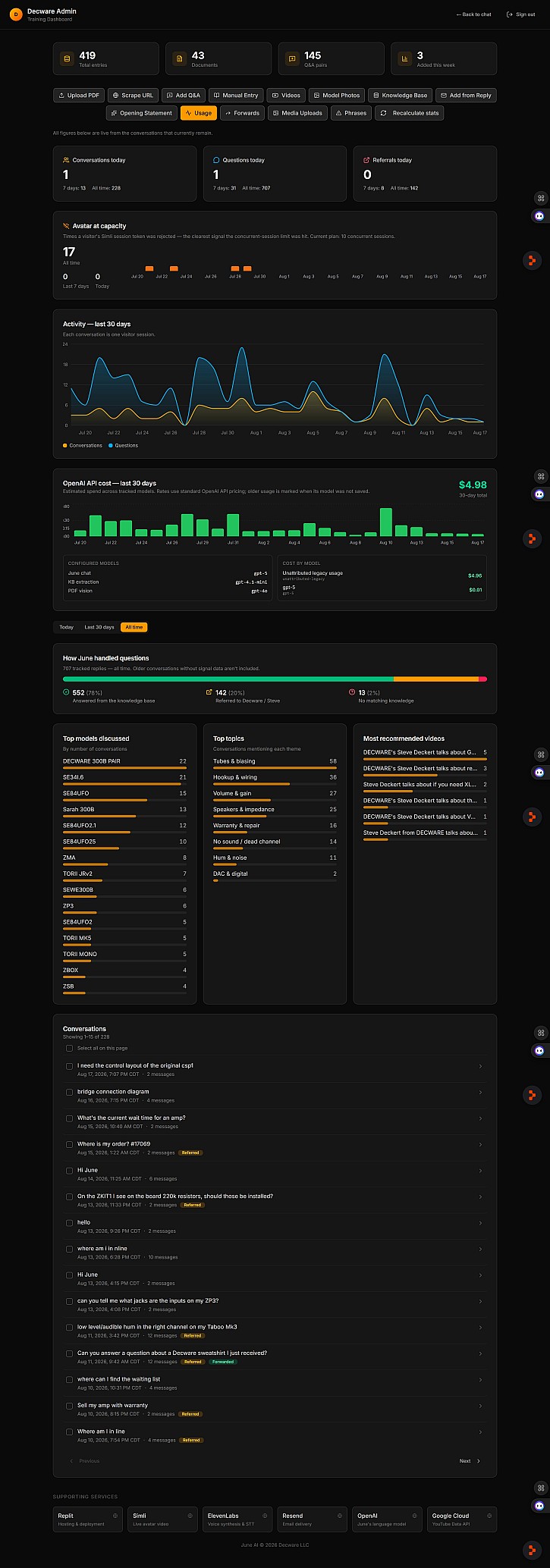This screenshot has width=550, height=1568.
Task: Click the Back to chat link
Action: 473,14
